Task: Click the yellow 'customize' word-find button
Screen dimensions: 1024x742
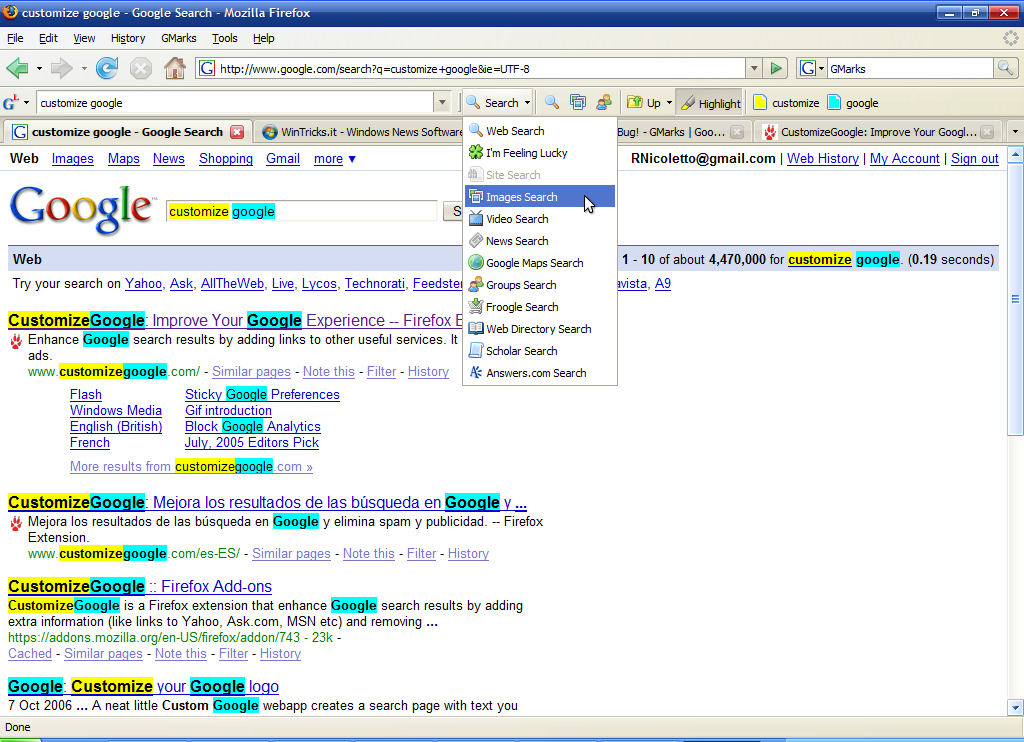Action: [x=786, y=103]
